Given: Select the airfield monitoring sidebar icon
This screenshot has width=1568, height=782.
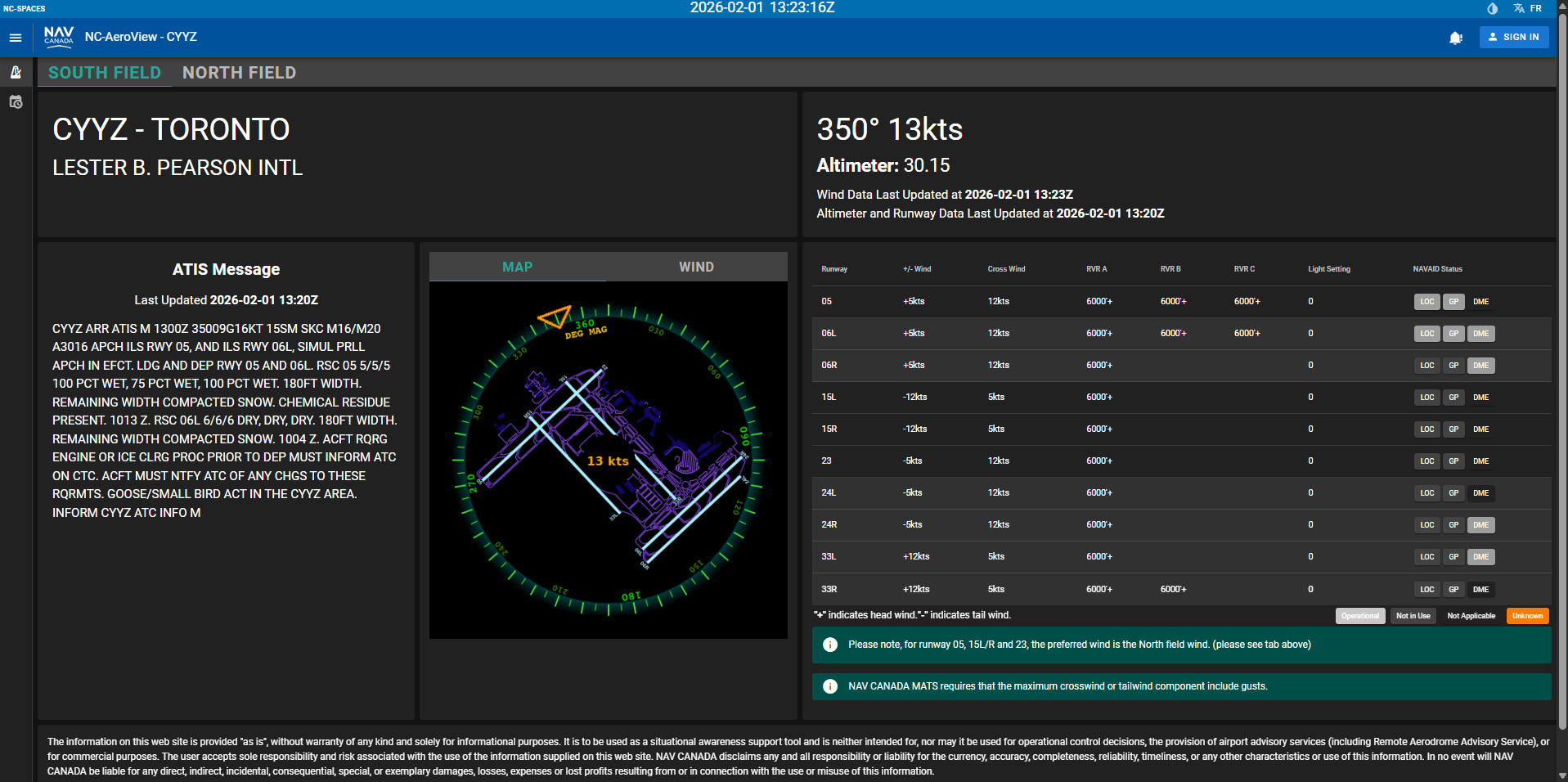Looking at the screenshot, I should click(16, 72).
